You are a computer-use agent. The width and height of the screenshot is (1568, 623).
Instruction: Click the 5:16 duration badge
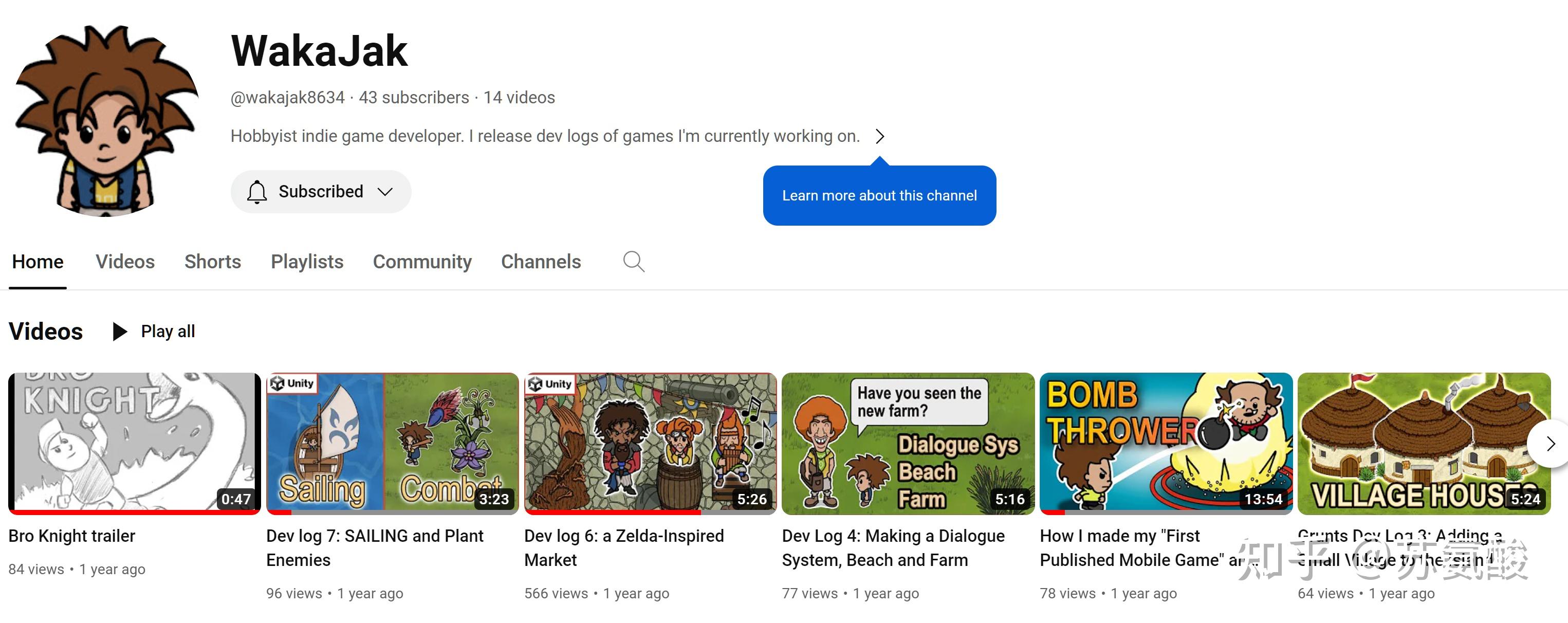(1010, 499)
